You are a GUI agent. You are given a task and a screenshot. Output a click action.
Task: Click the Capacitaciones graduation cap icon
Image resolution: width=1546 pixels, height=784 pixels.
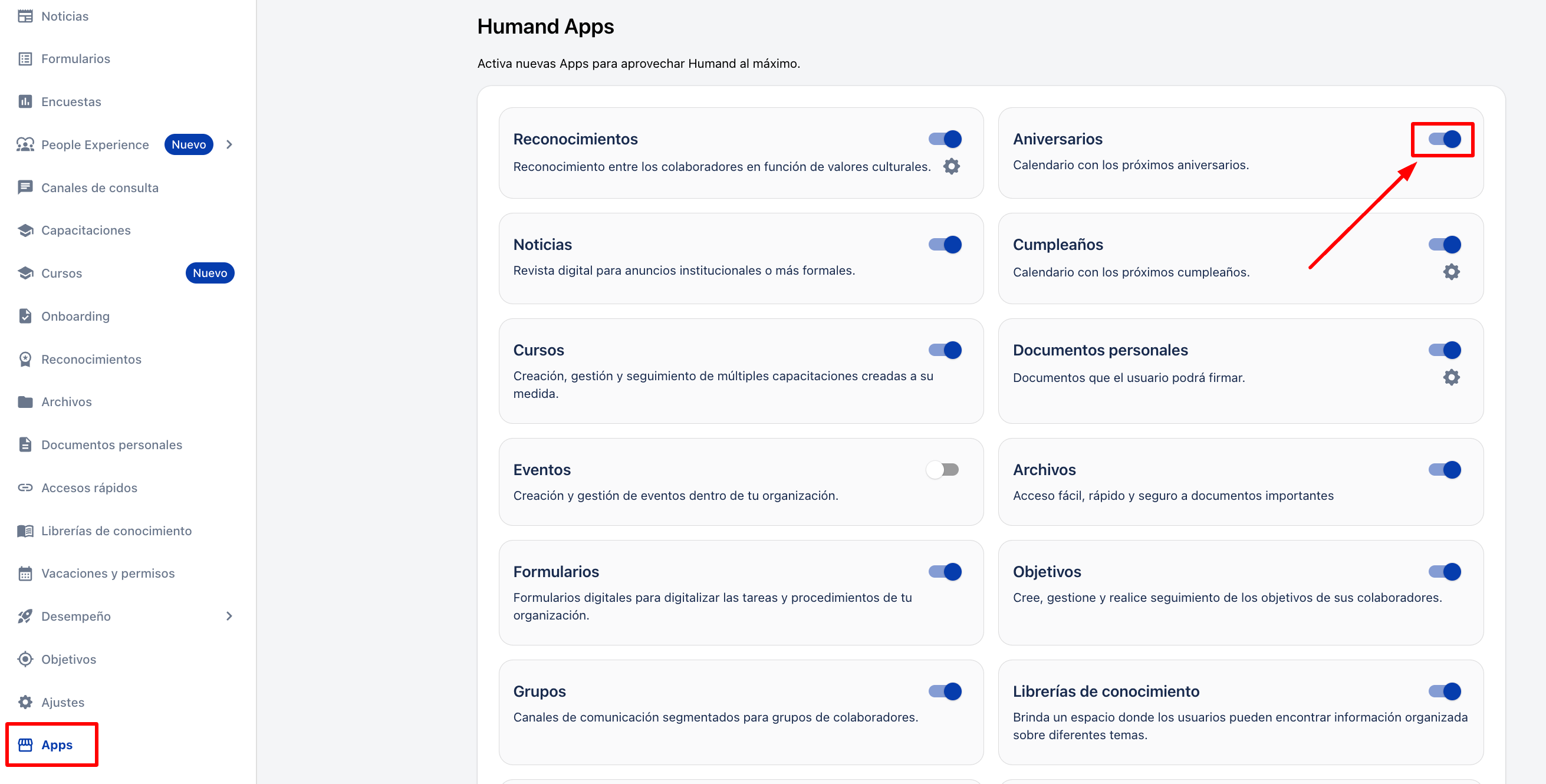(x=25, y=230)
